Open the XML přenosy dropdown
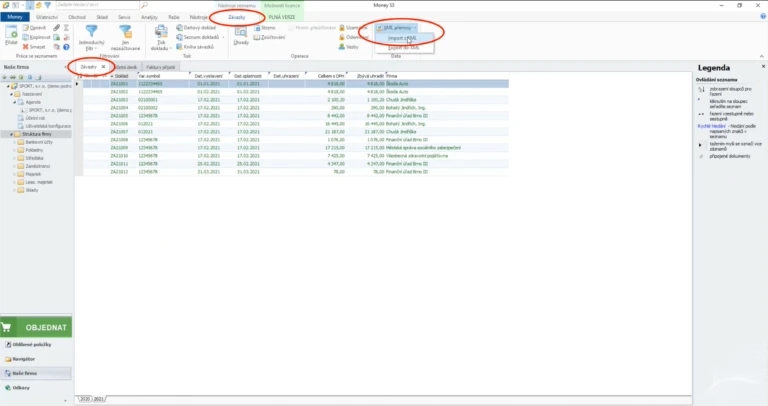 click(x=397, y=28)
